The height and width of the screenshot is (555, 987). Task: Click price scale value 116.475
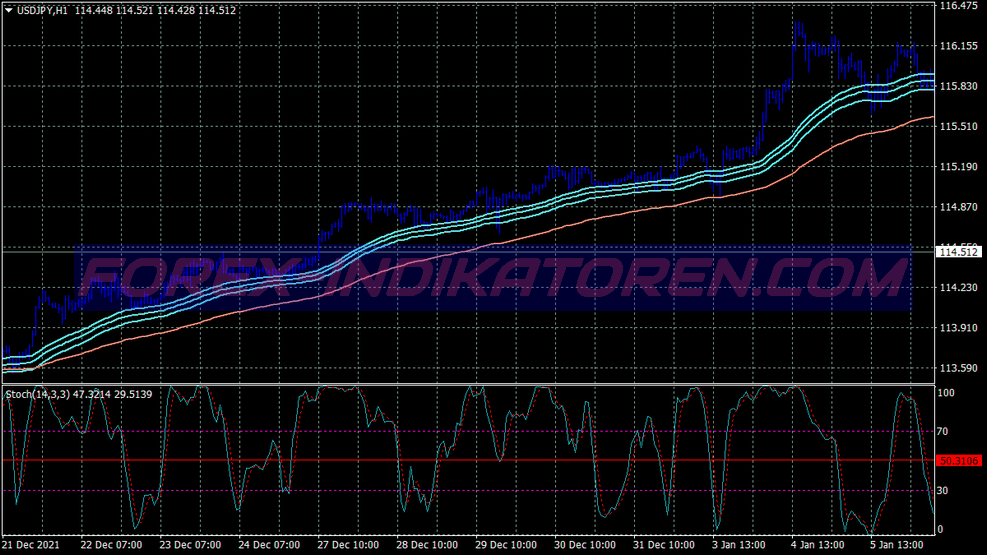959,6
